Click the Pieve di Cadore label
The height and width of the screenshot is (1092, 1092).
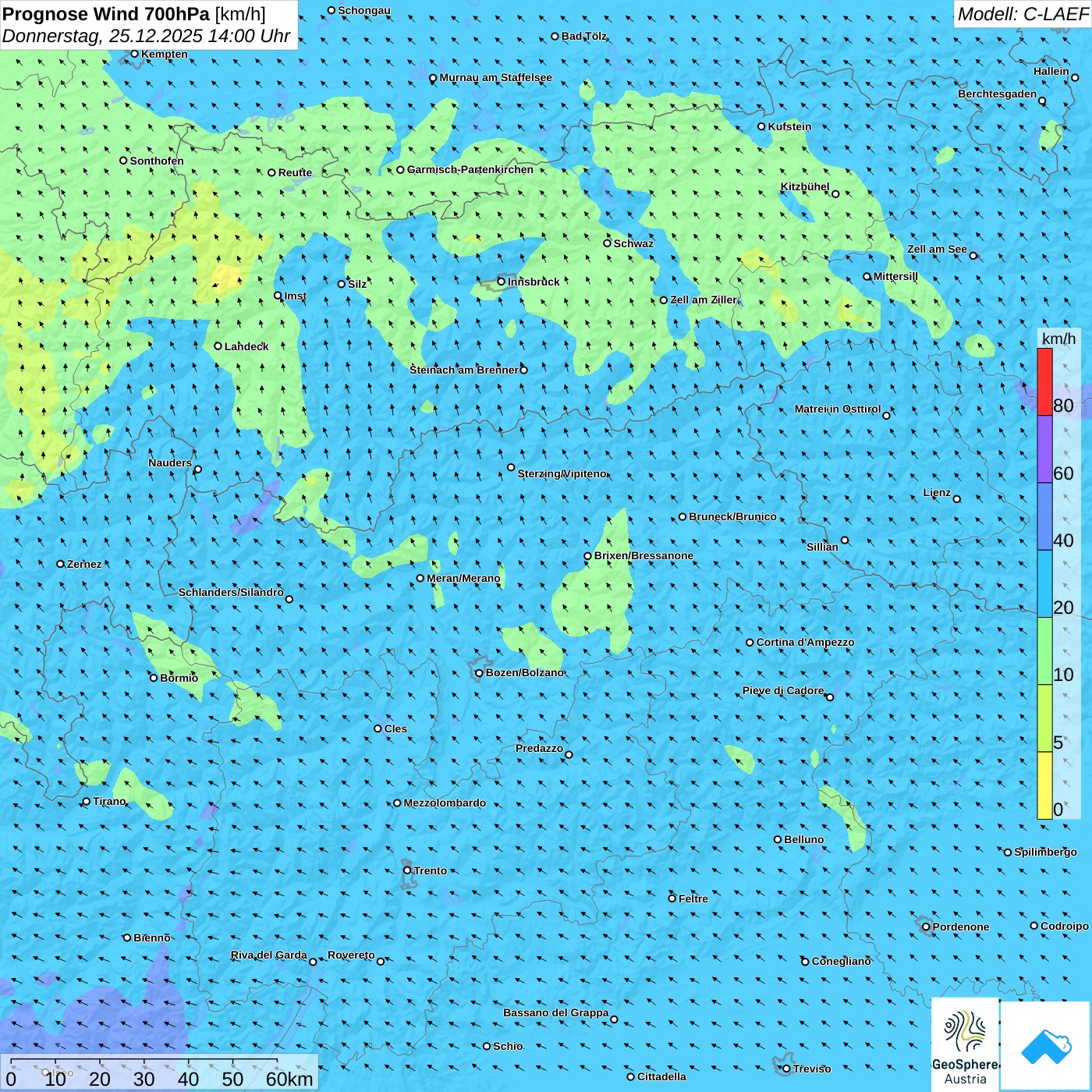[x=783, y=690]
